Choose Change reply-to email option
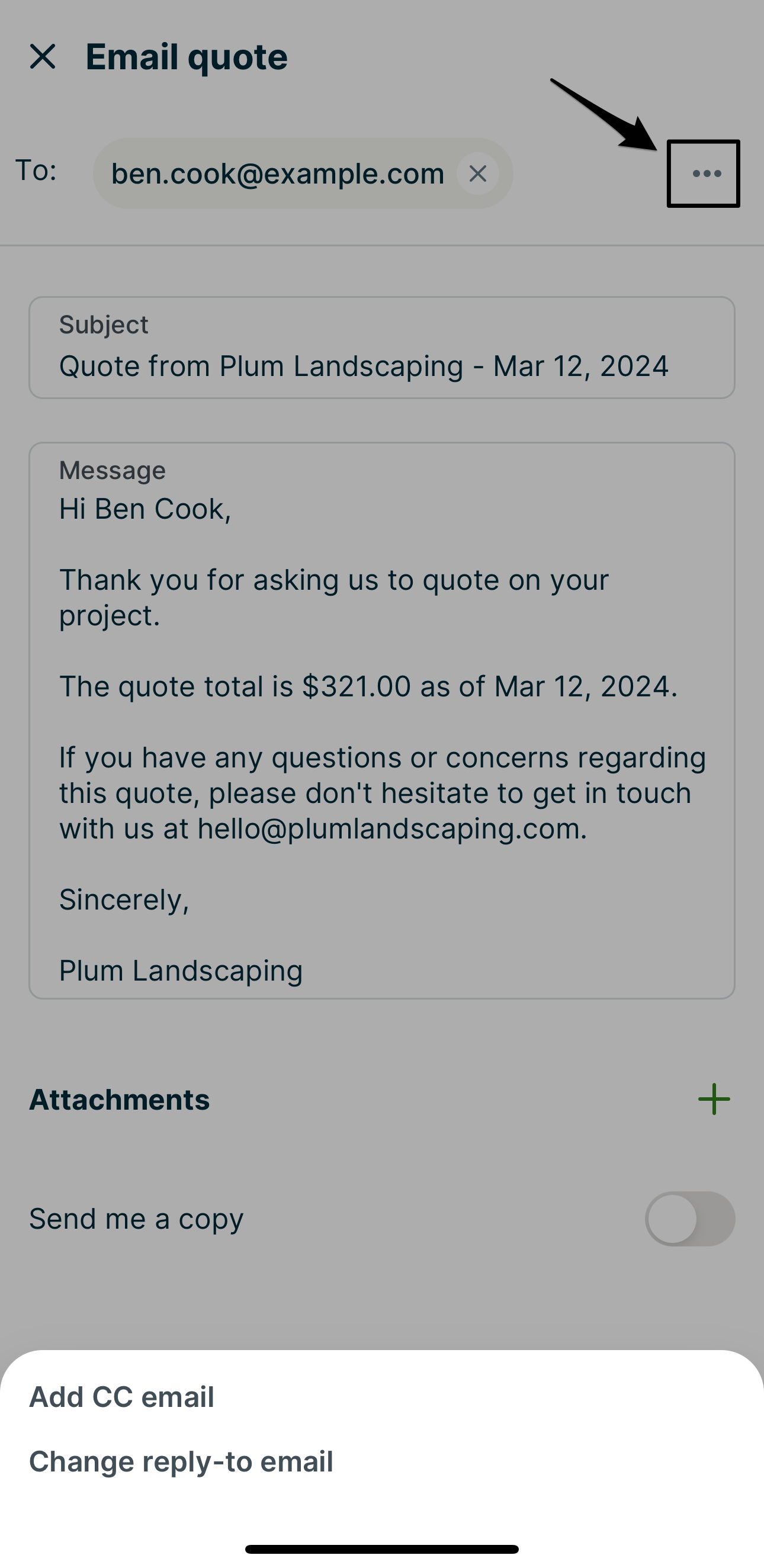Image resolution: width=764 pixels, height=1568 pixels. 181,1461
